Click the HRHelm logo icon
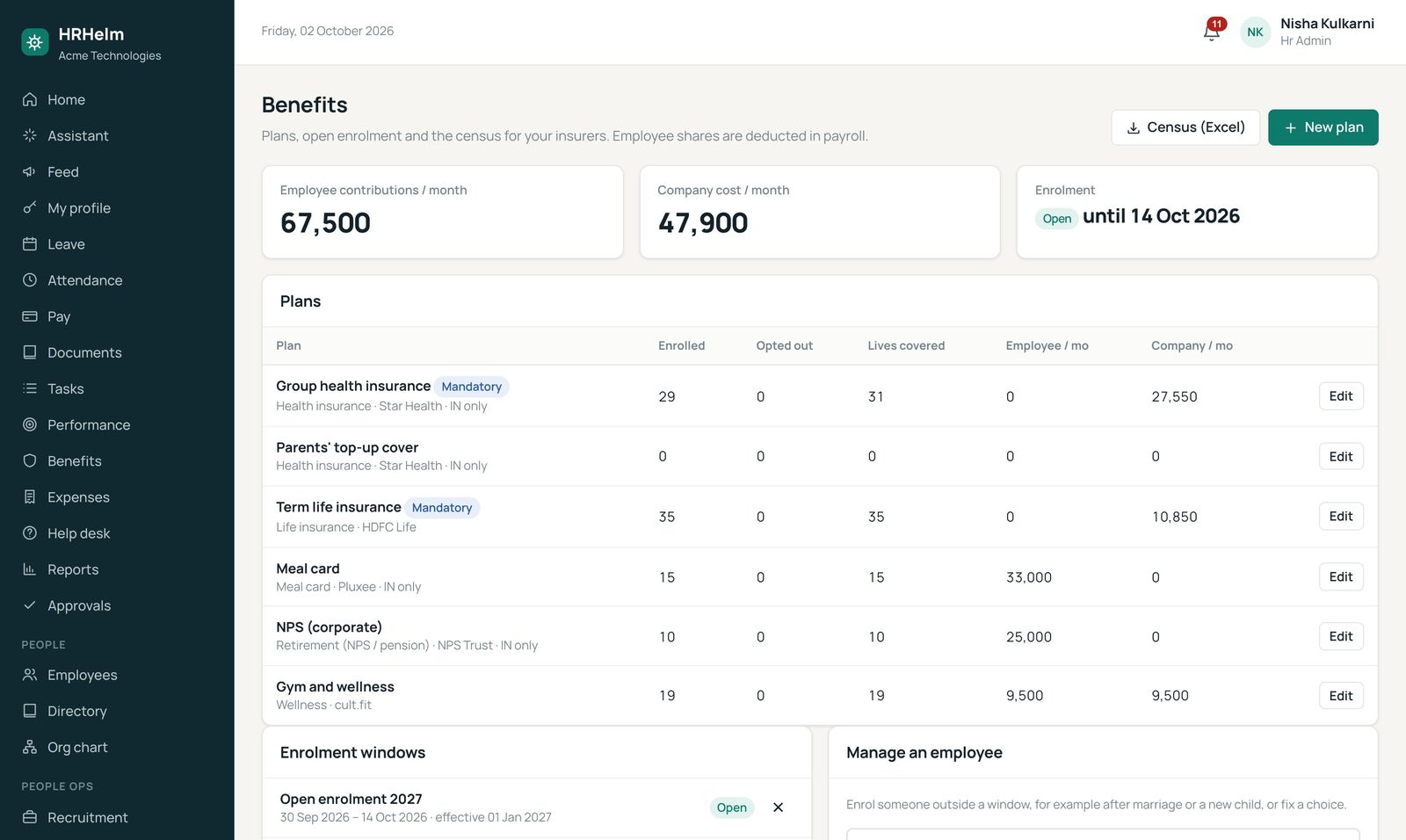Image resolution: width=1406 pixels, height=840 pixels. point(35,41)
